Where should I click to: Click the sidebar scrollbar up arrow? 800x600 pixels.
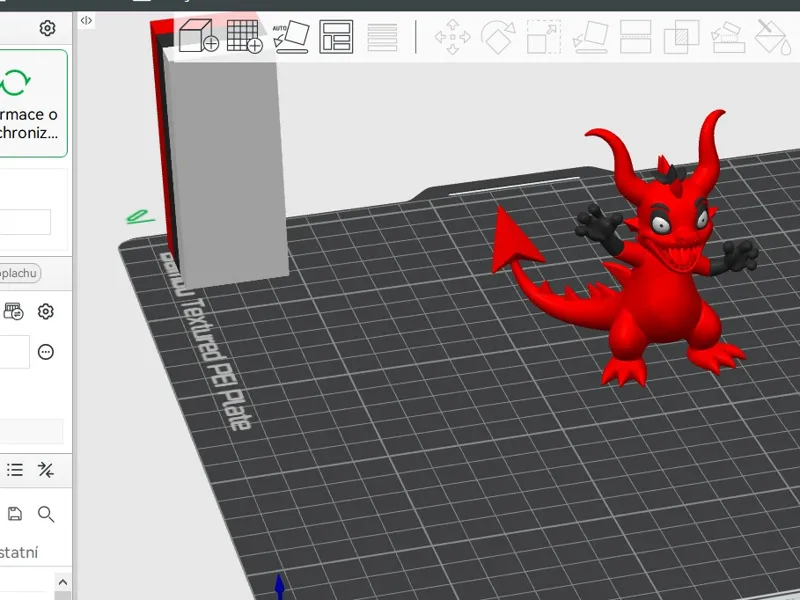pos(63,582)
